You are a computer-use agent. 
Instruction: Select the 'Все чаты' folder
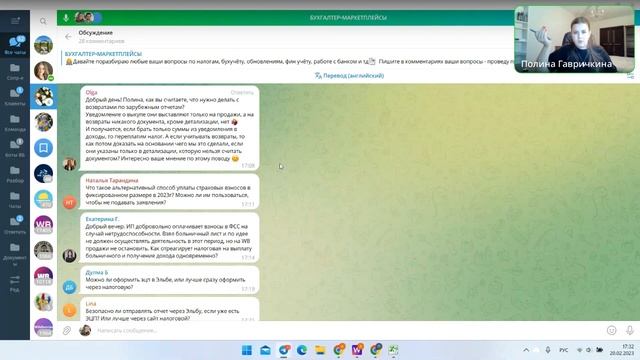(x=15, y=45)
